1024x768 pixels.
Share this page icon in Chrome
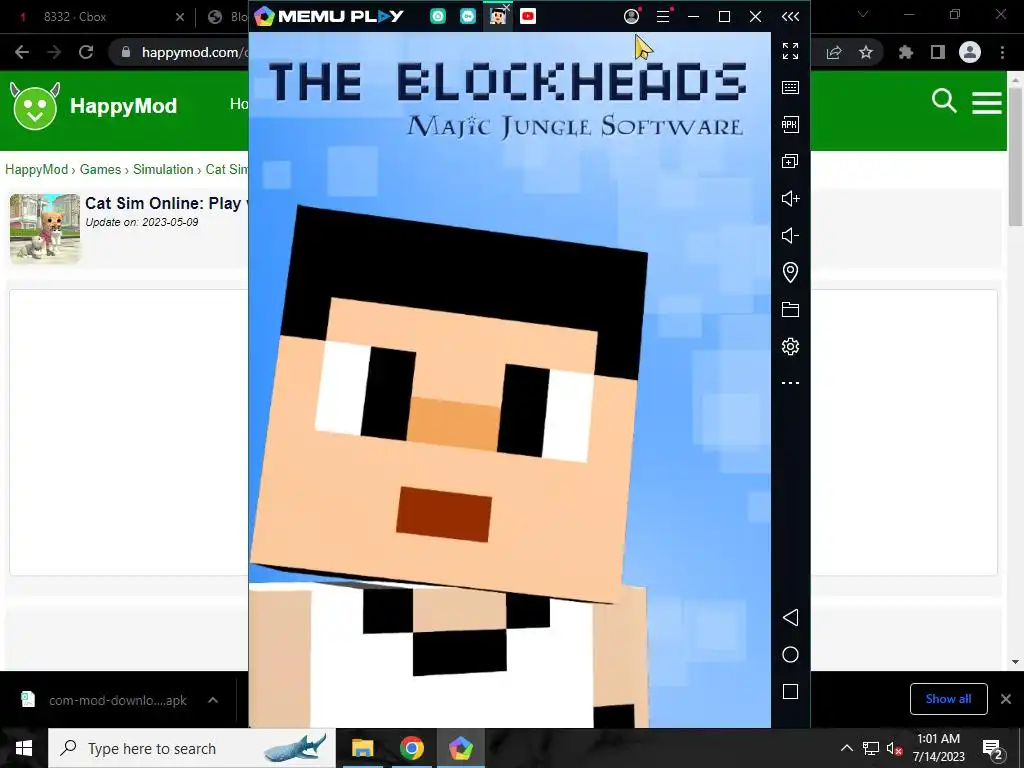click(834, 52)
